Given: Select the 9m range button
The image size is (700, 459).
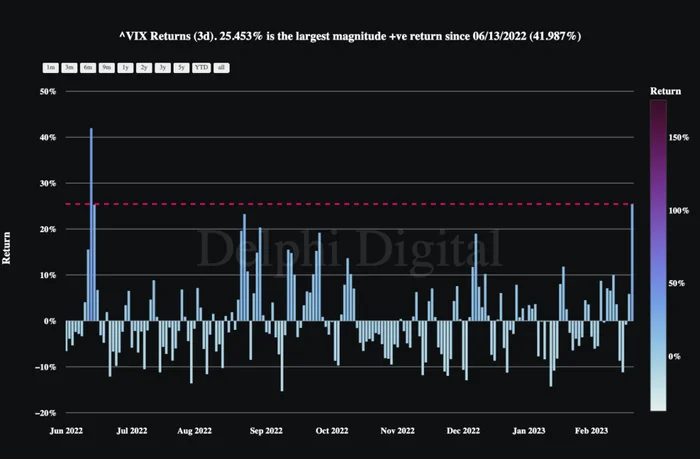Looking at the screenshot, I should (107, 67).
